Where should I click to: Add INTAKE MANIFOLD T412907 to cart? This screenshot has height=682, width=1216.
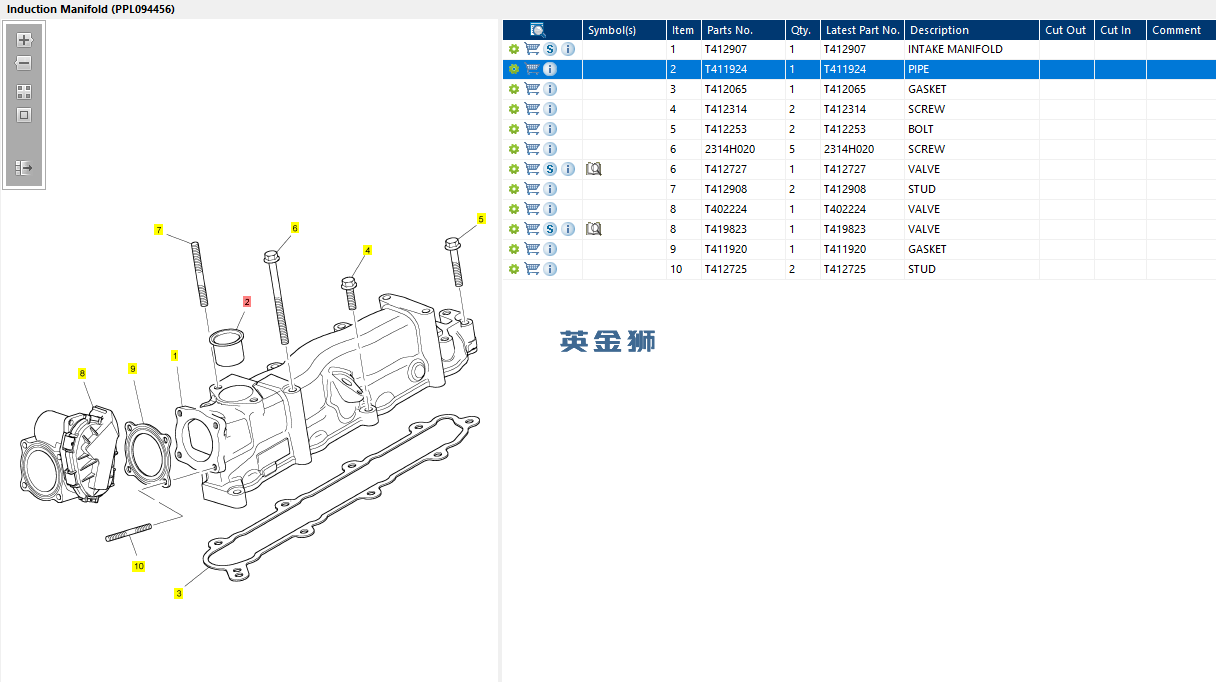532,49
